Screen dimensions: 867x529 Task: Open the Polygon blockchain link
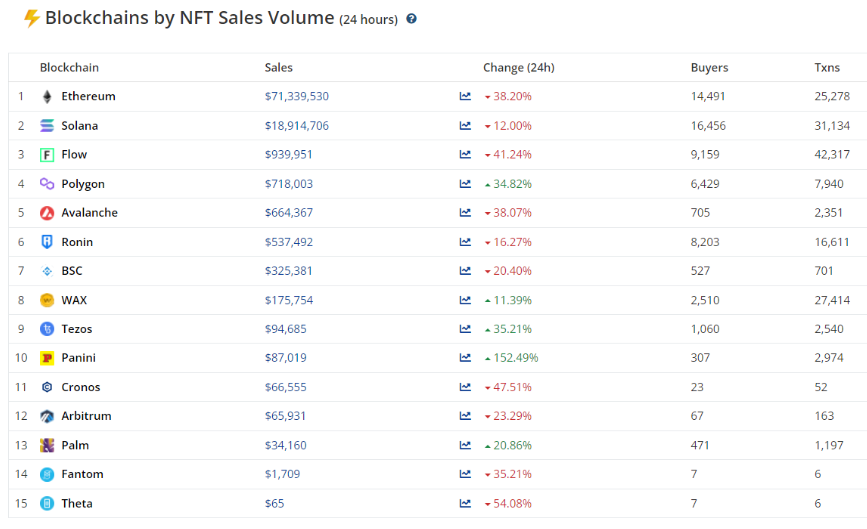pyautogui.click(x=83, y=184)
